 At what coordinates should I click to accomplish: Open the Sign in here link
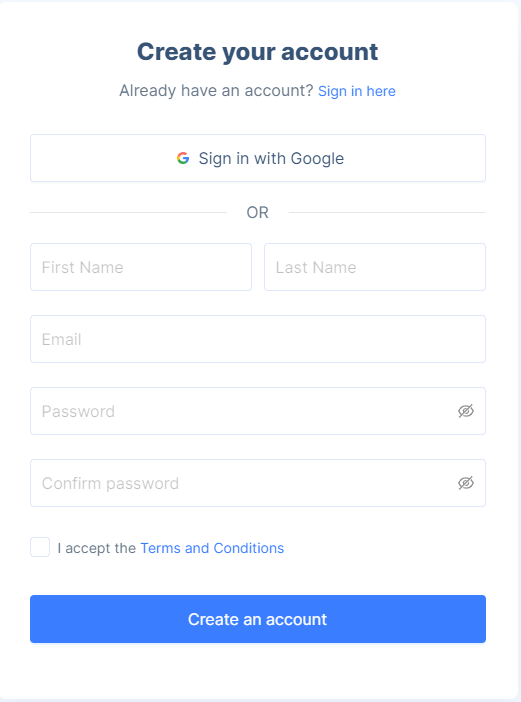357,91
